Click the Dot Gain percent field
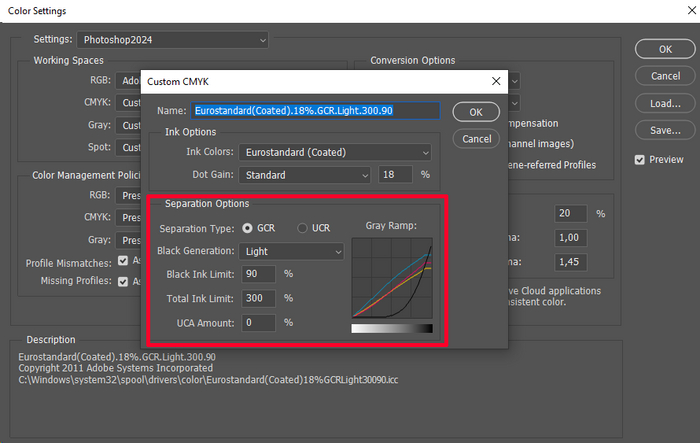 [395, 175]
